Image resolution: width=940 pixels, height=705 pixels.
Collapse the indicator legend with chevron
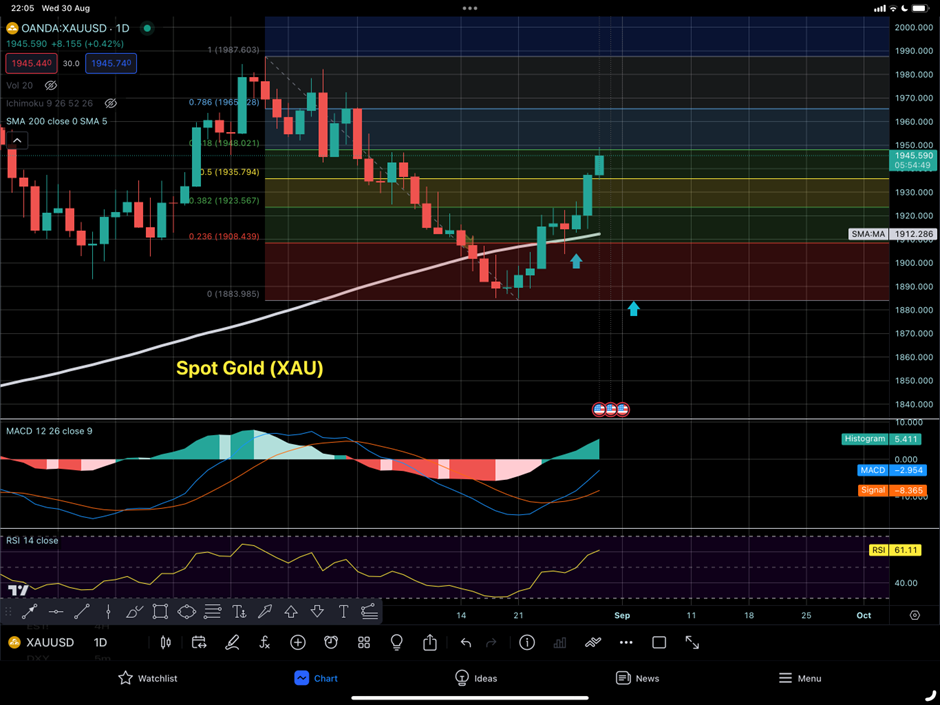click(x=17, y=141)
